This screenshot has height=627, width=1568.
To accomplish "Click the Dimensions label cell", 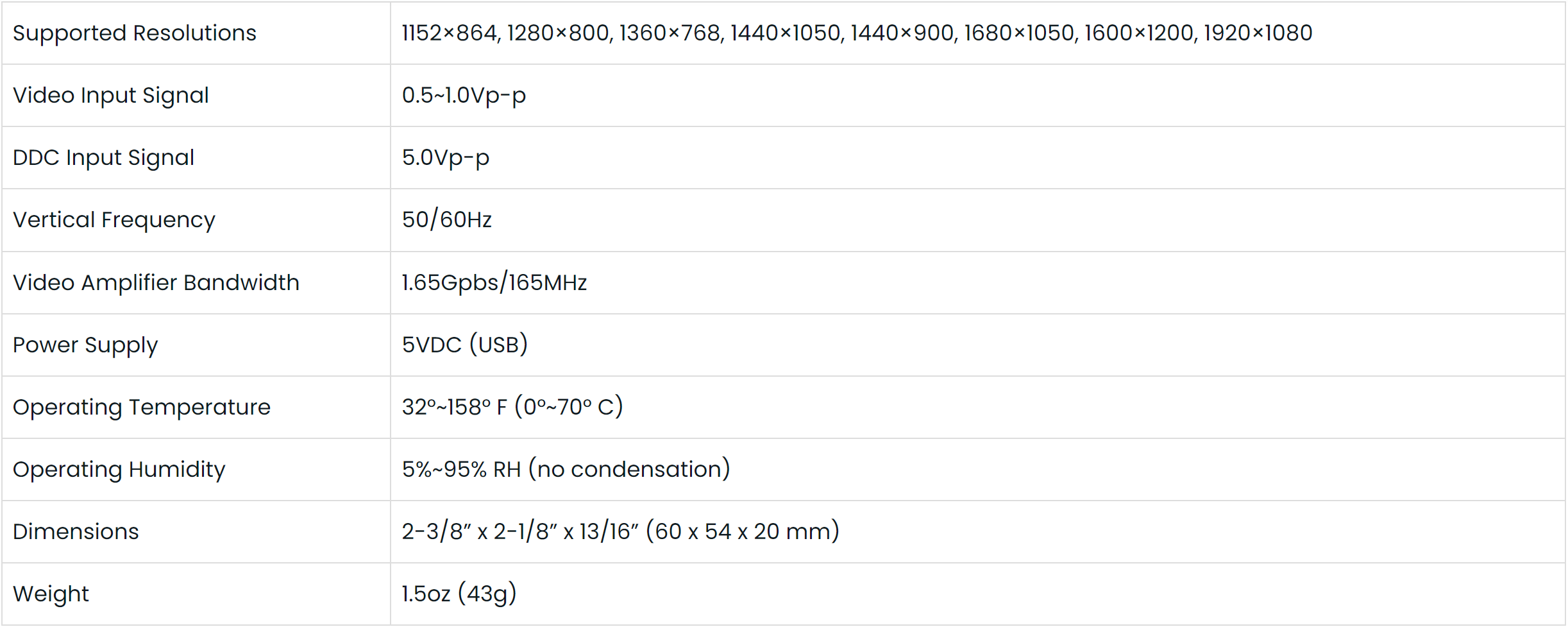I will pos(76,531).
